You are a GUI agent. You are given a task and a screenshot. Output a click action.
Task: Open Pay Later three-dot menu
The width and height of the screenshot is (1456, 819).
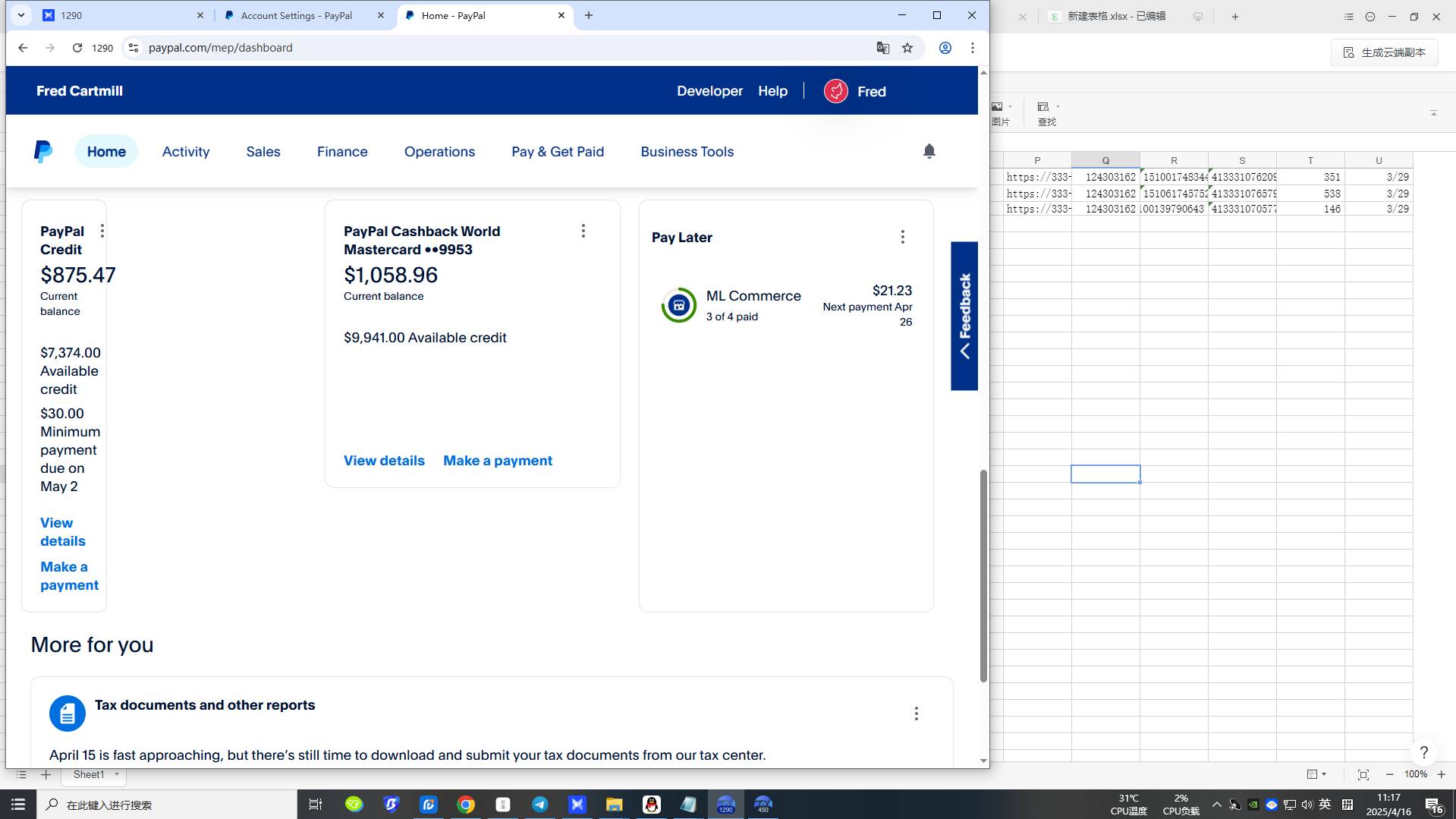coord(902,237)
